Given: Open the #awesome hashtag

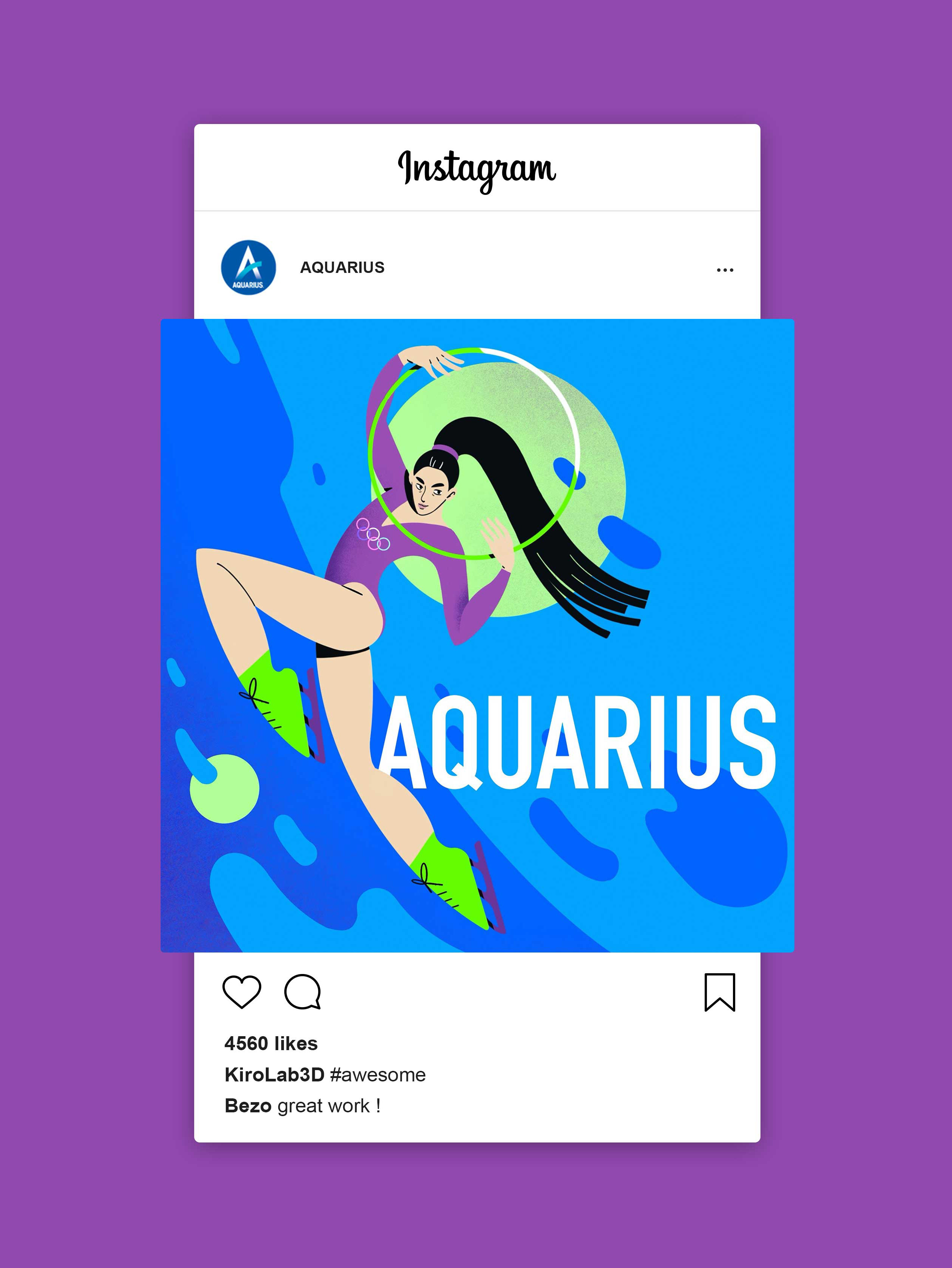Looking at the screenshot, I should [x=379, y=1074].
